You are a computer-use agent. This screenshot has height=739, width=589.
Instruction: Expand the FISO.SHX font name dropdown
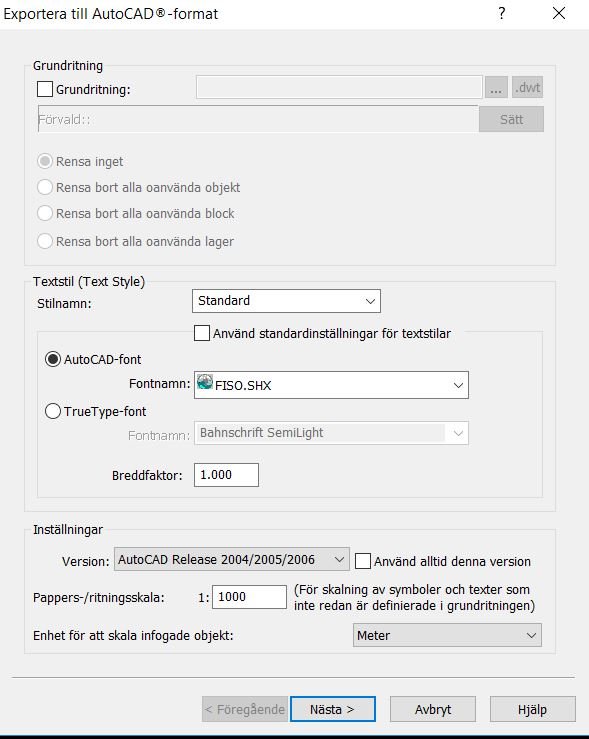point(331,385)
